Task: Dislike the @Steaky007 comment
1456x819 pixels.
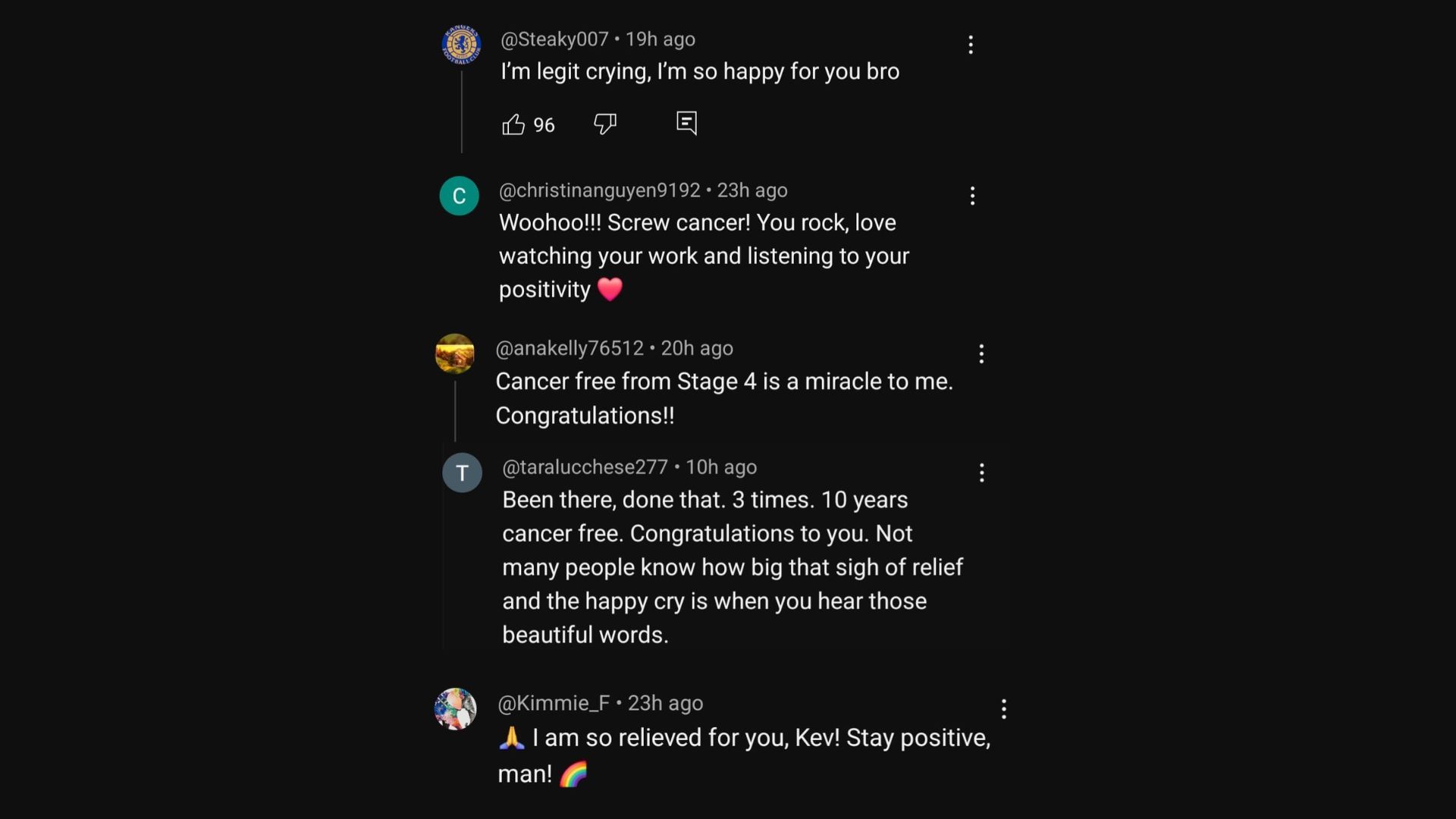Action: [605, 124]
